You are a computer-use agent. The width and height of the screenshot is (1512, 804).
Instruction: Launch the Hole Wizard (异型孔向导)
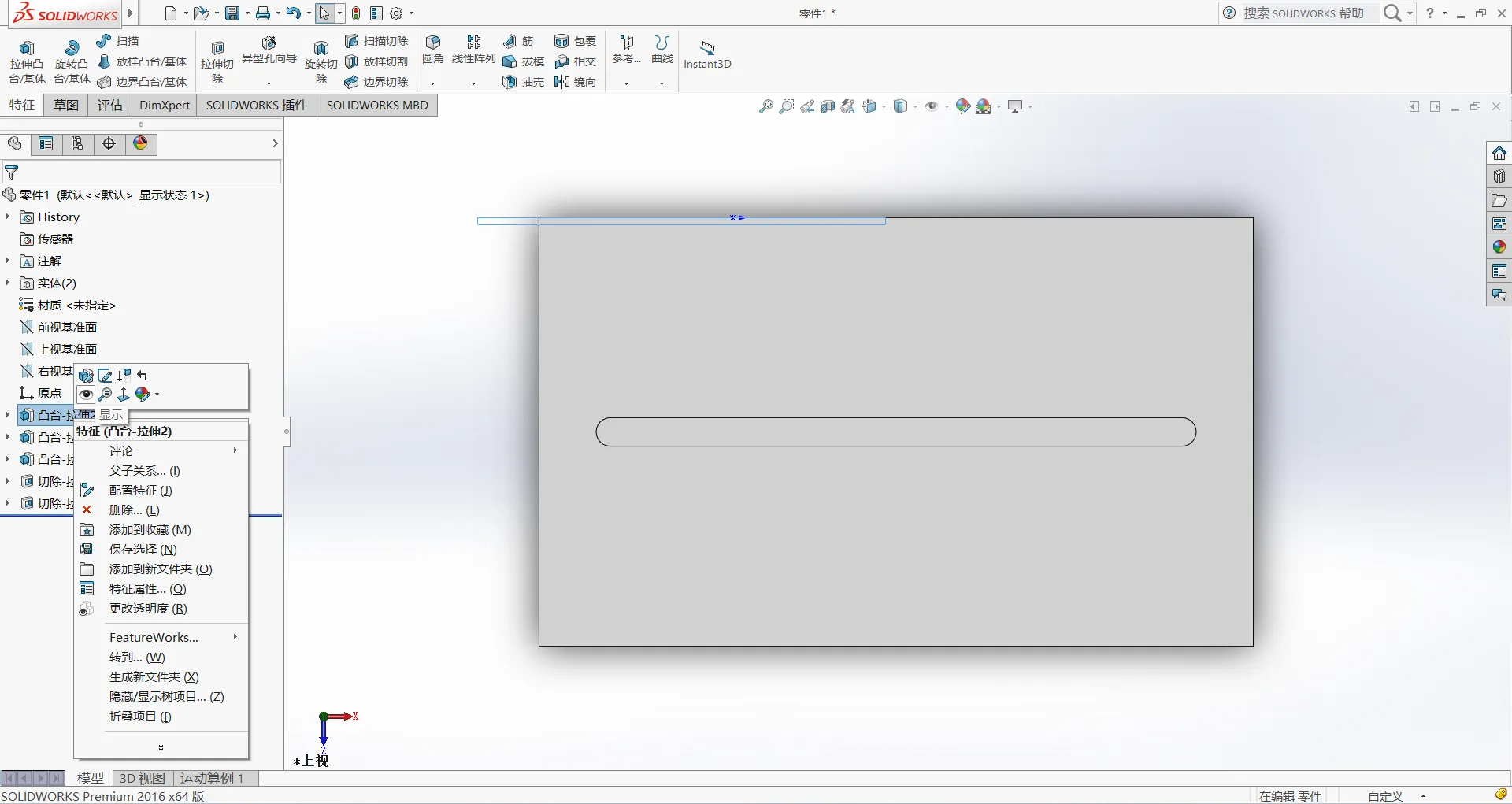pos(269,51)
